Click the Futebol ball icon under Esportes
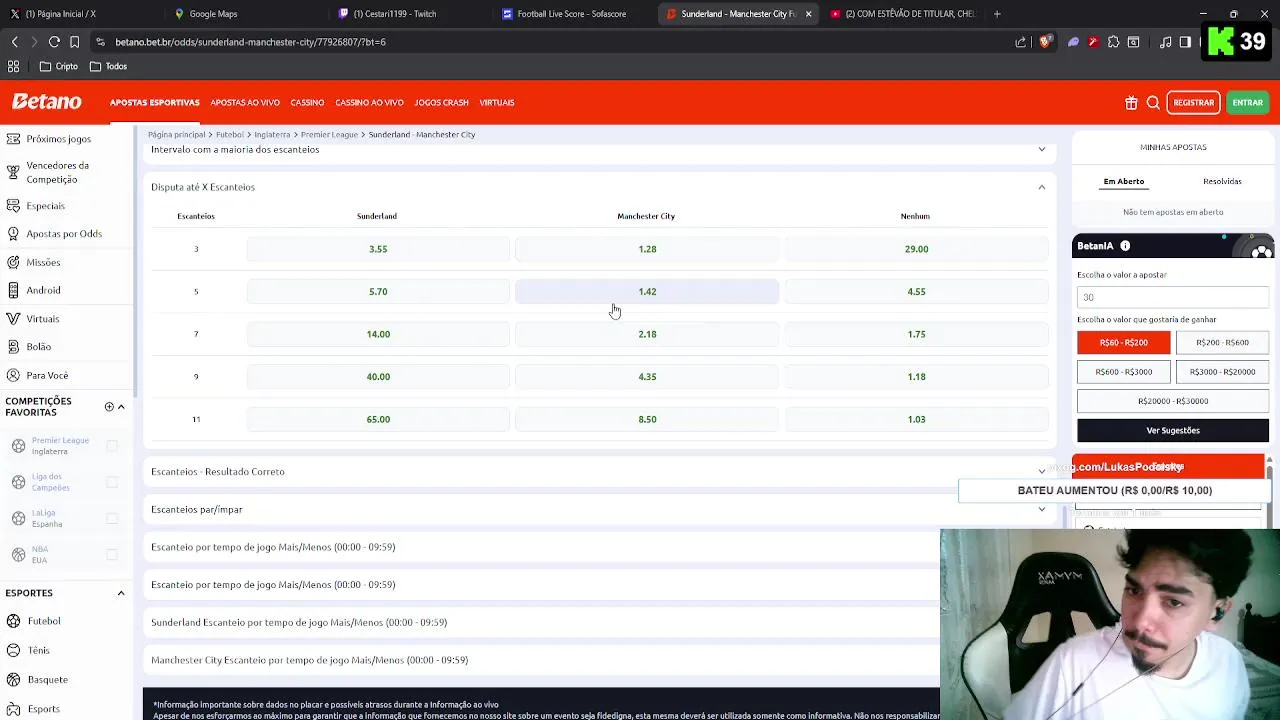This screenshot has height=720, width=1280. [13, 621]
